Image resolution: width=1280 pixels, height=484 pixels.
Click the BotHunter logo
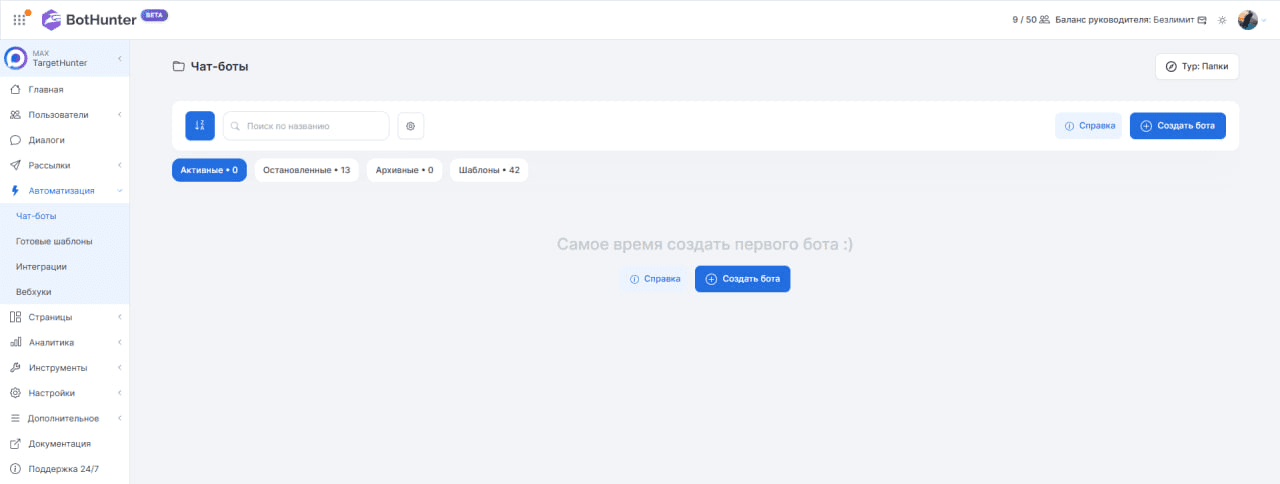pyautogui.click(x=88, y=19)
